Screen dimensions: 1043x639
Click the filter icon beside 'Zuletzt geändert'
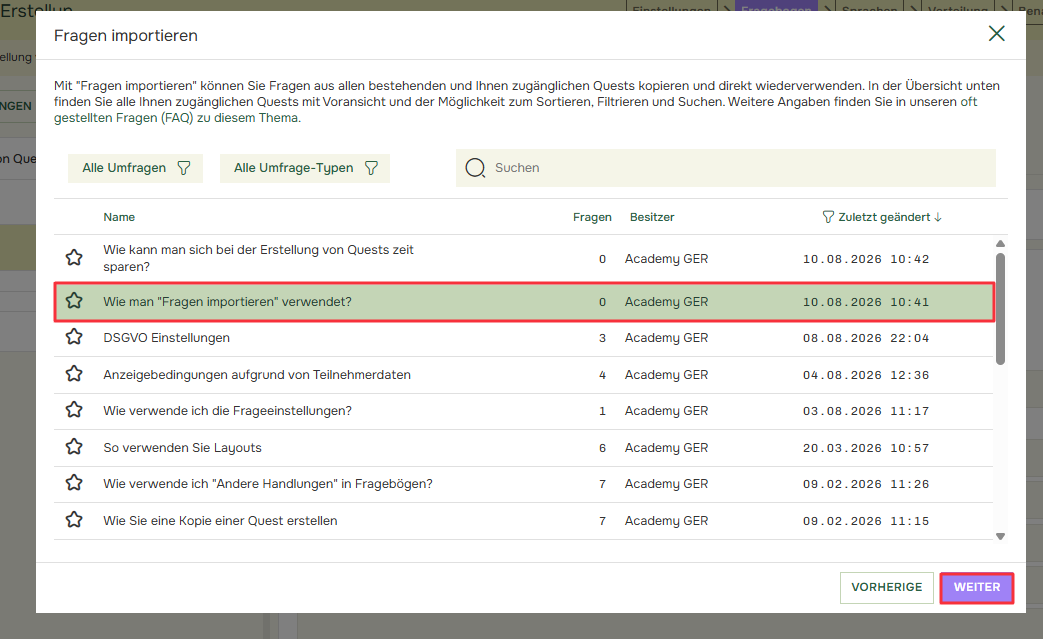[828, 217]
